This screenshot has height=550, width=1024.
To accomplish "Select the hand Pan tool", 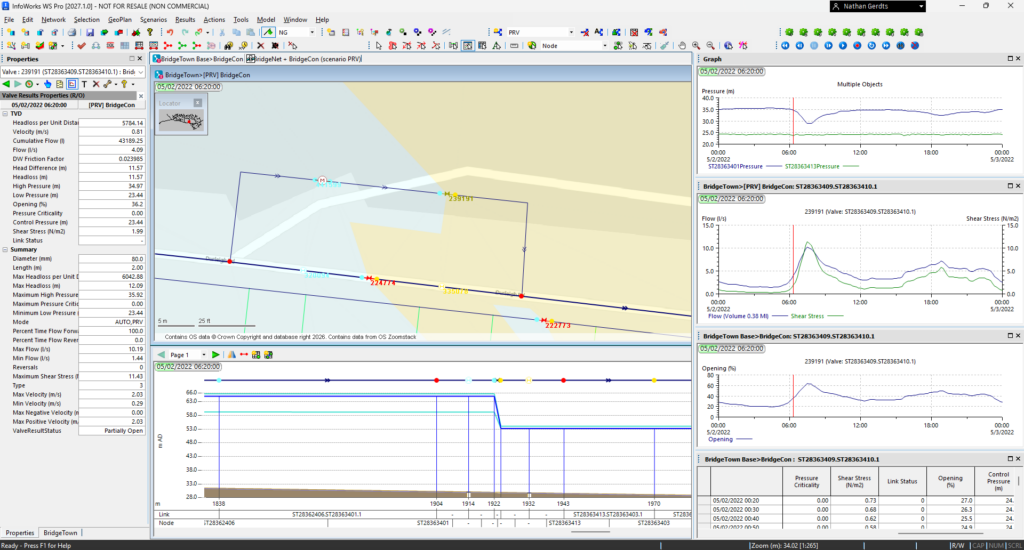I will coord(682,46).
